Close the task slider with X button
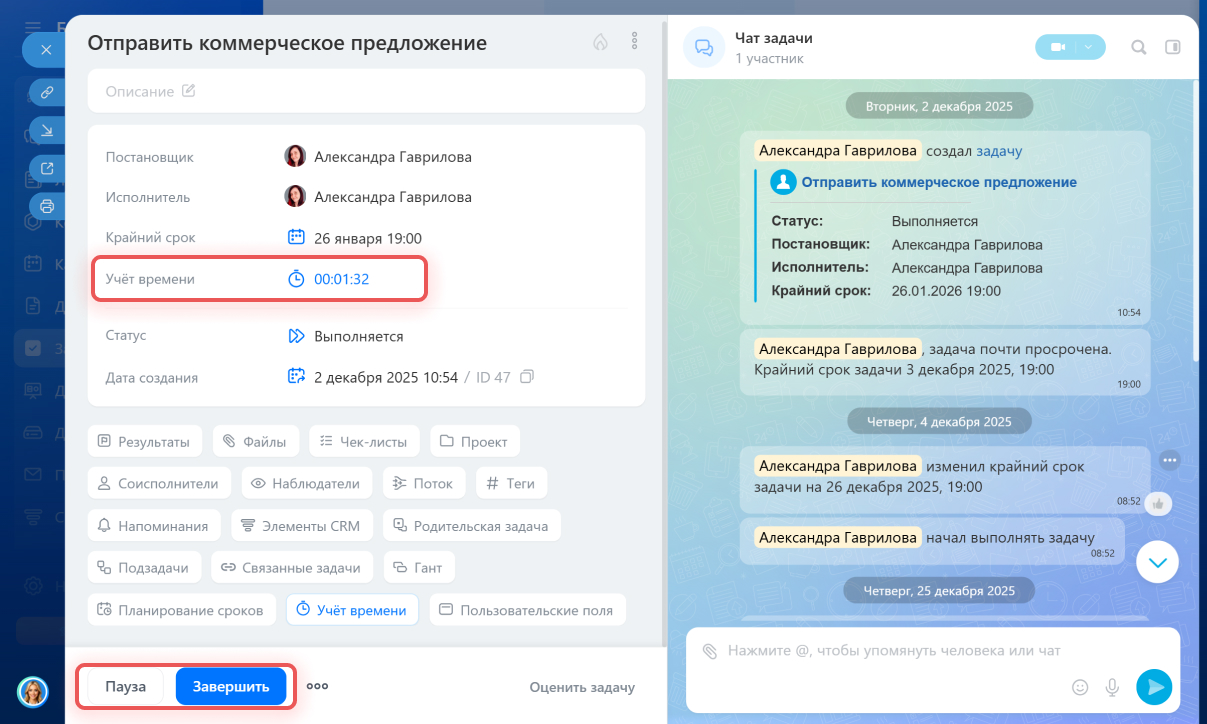 click(x=44, y=49)
